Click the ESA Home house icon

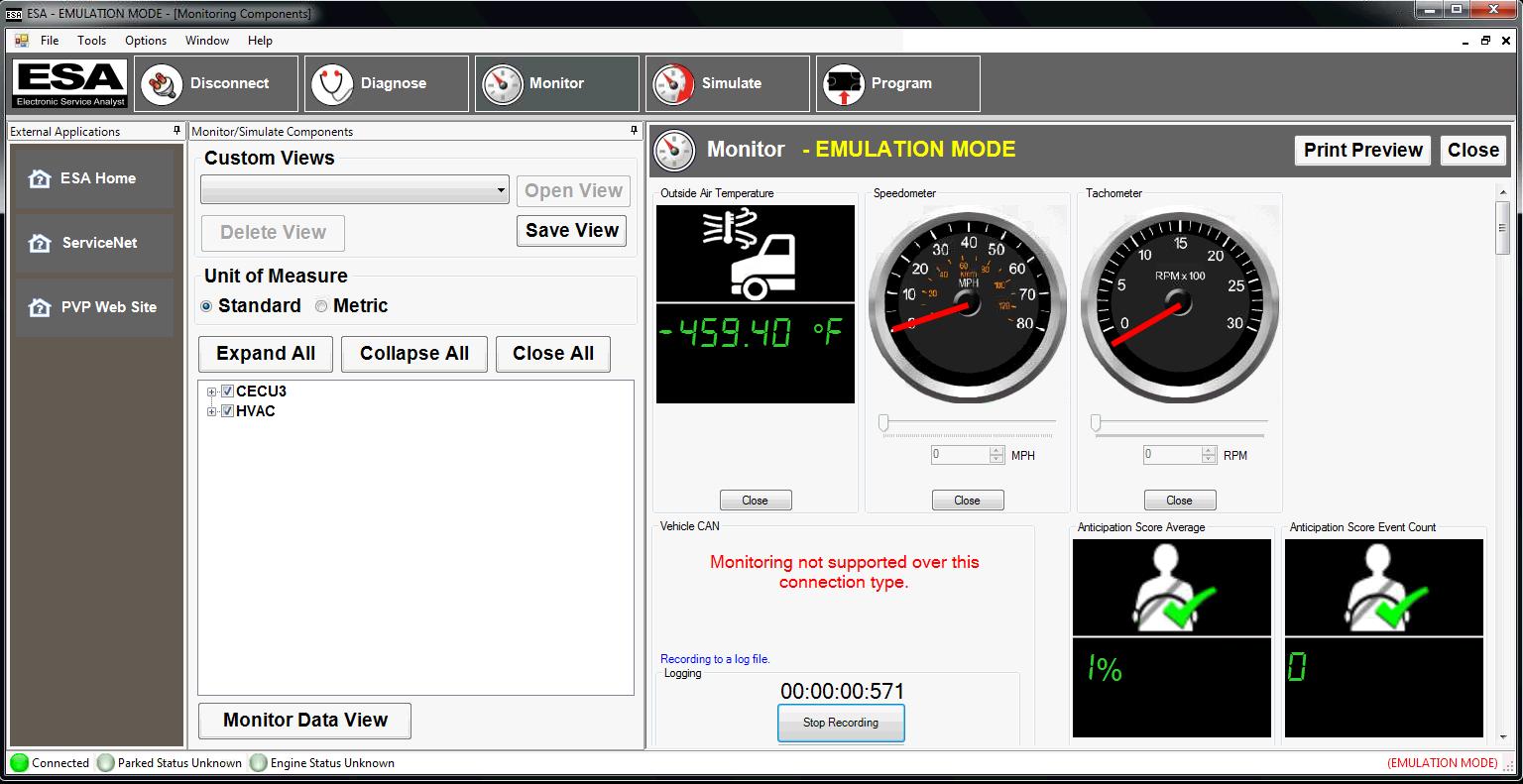pos(40,178)
